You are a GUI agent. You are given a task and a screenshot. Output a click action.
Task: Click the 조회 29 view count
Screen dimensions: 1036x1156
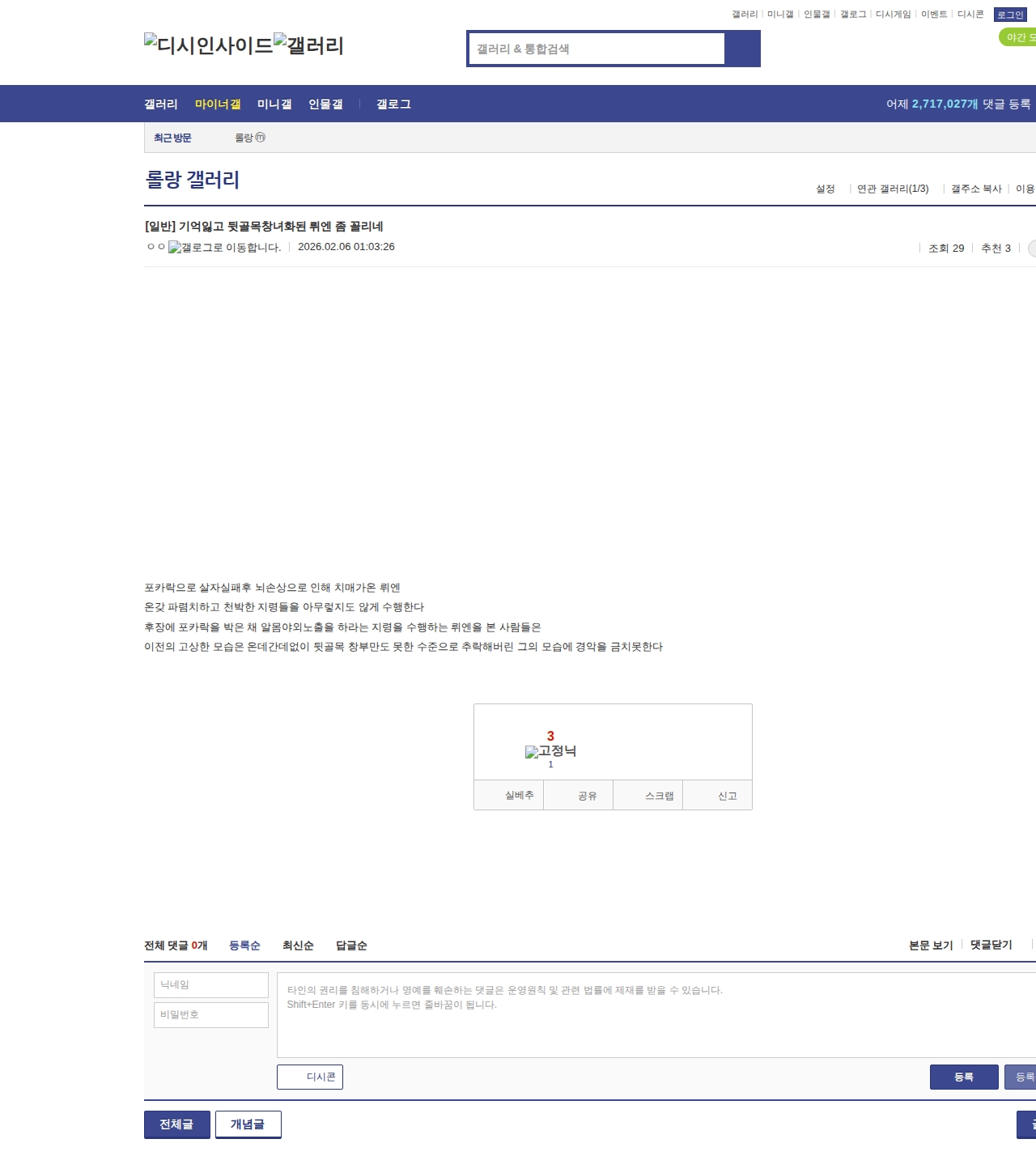coord(946,249)
